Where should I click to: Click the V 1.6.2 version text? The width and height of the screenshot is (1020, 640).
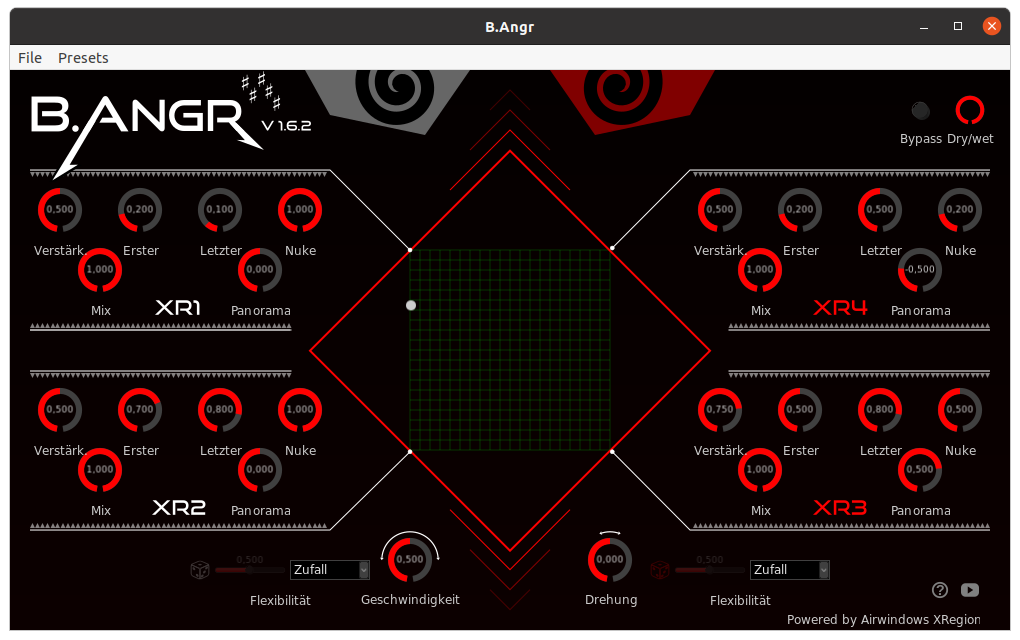[x=286, y=126]
